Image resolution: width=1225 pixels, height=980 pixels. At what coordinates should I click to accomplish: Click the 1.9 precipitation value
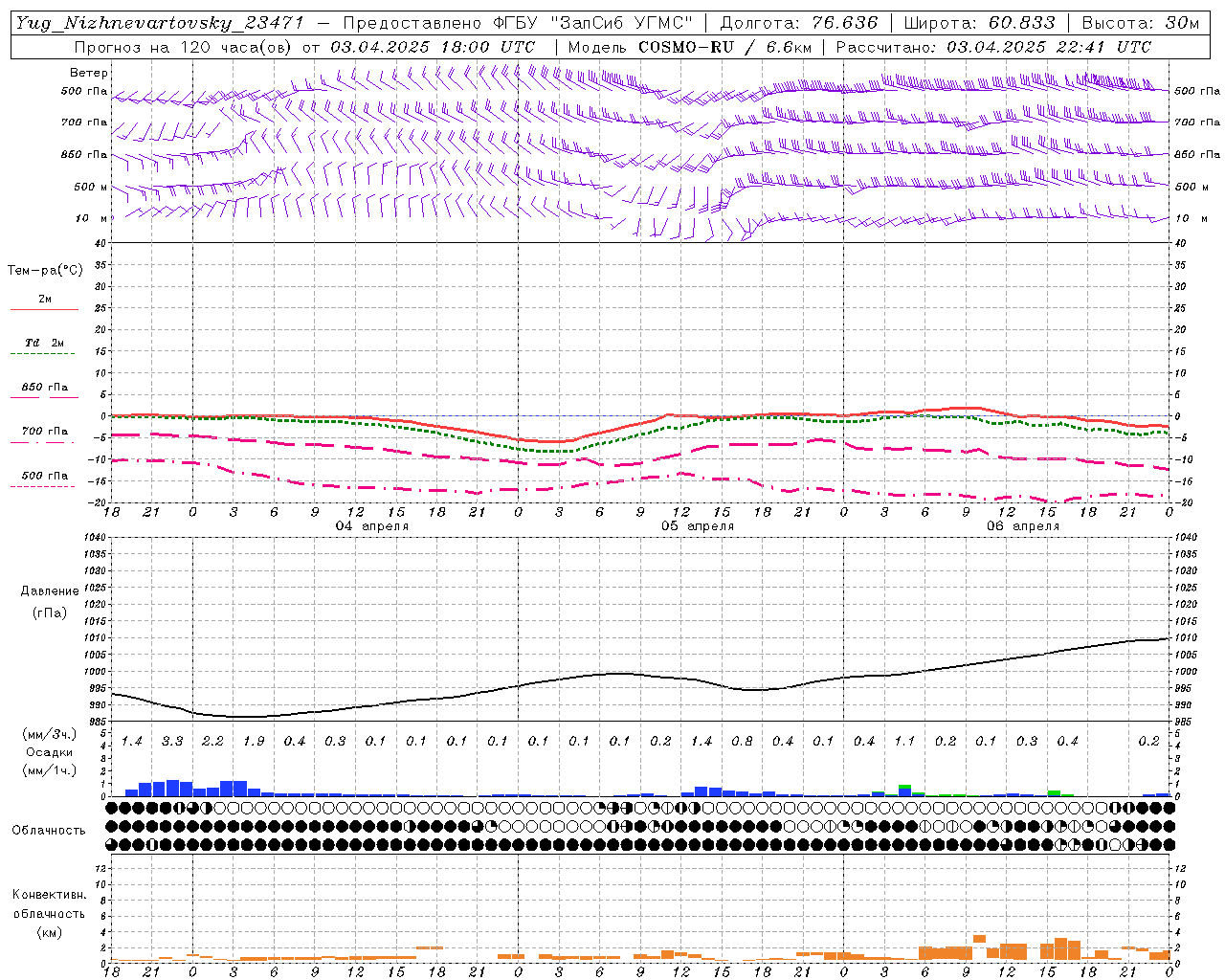coord(254,742)
